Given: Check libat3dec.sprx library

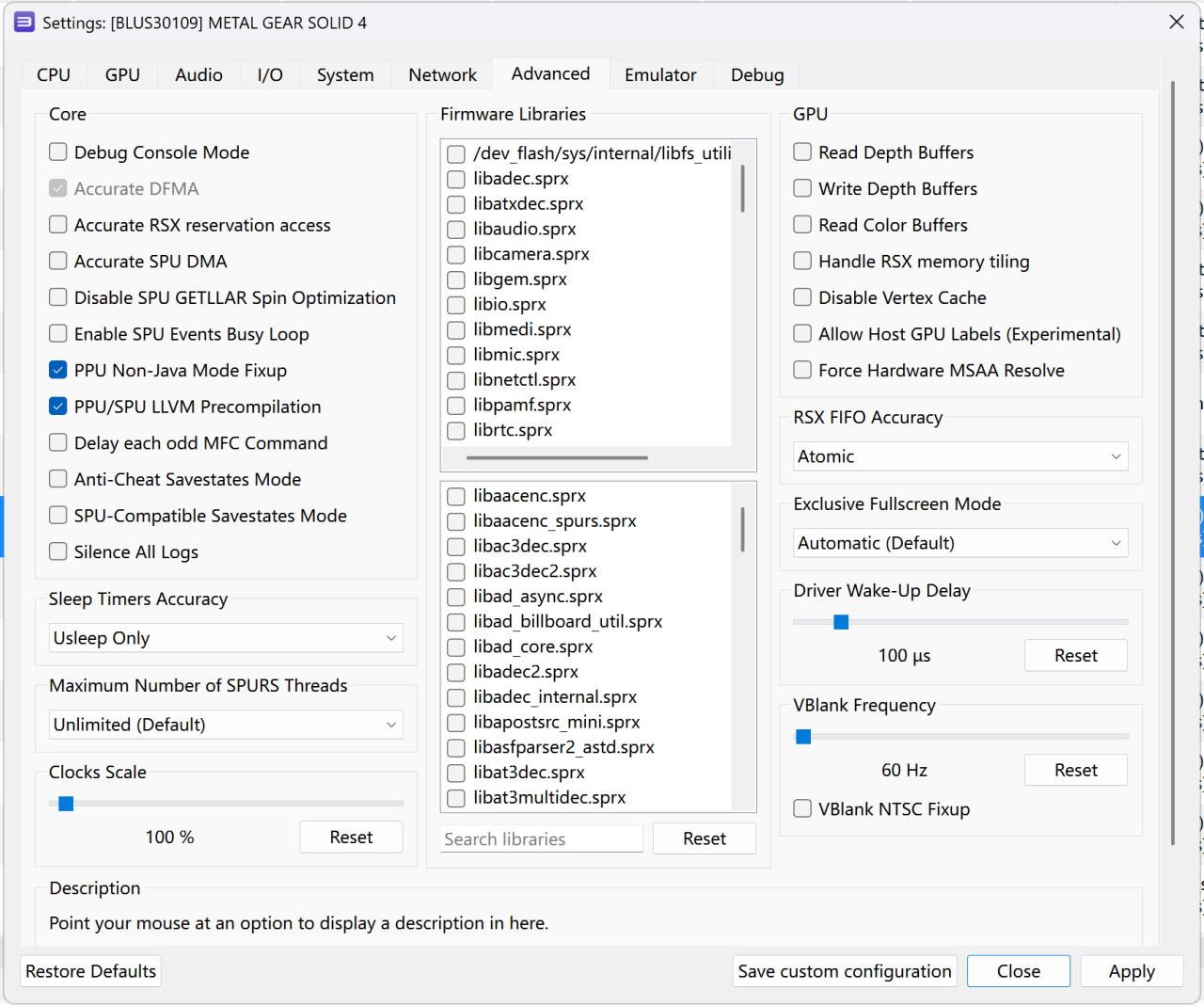Looking at the screenshot, I should 456,773.
